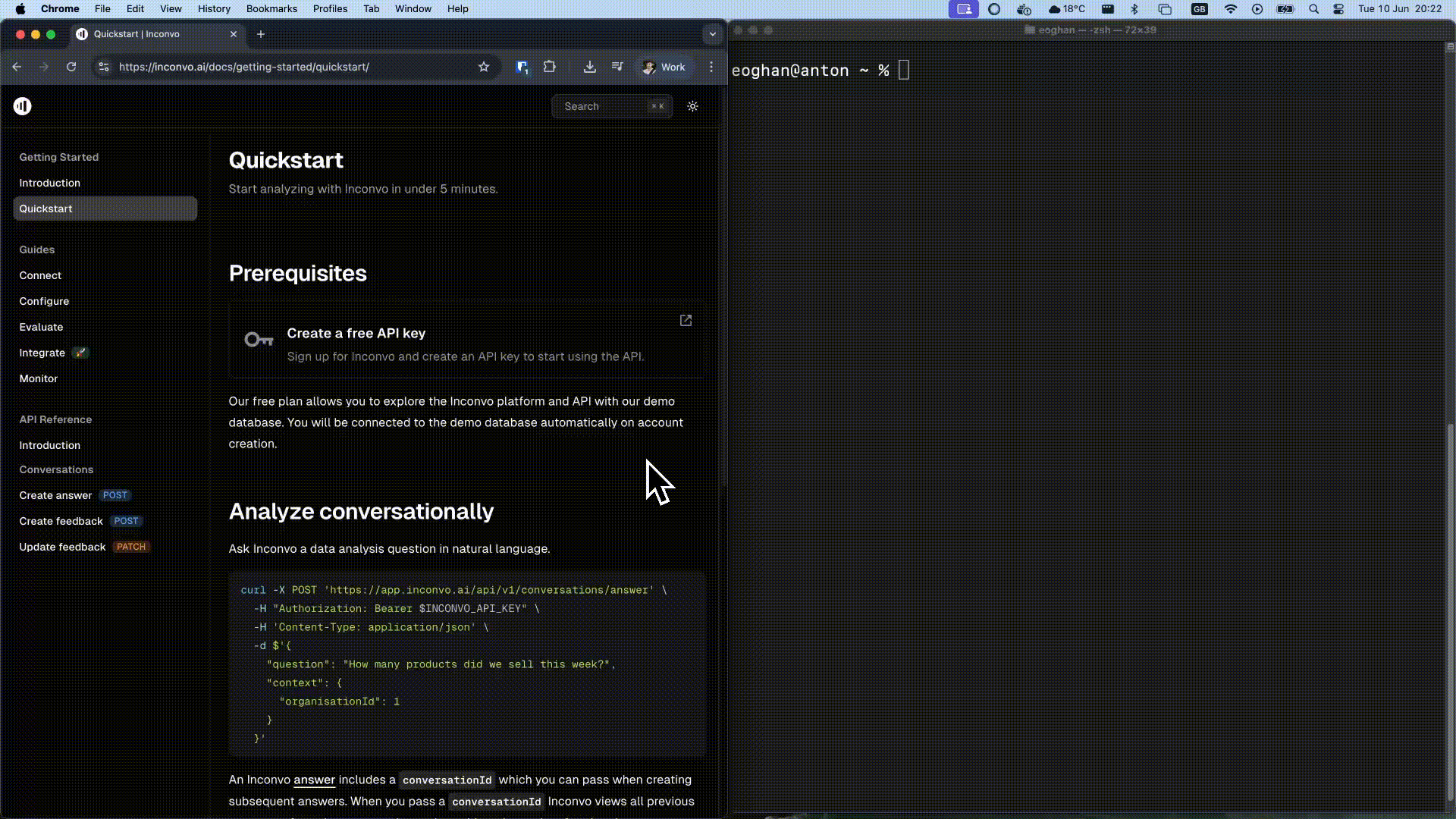Image resolution: width=1456 pixels, height=819 pixels.
Task: Open the Evaluate guide
Action: click(x=41, y=327)
